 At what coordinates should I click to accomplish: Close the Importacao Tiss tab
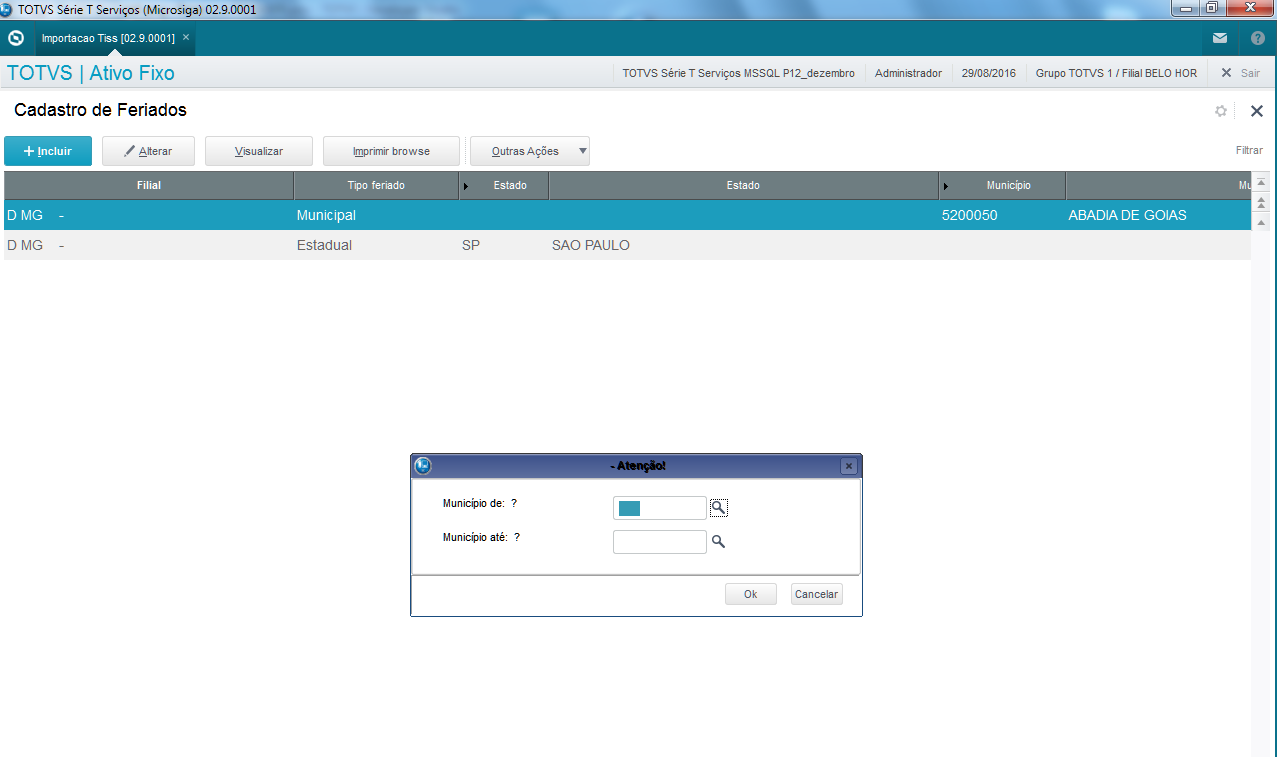pyautogui.click(x=186, y=37)
